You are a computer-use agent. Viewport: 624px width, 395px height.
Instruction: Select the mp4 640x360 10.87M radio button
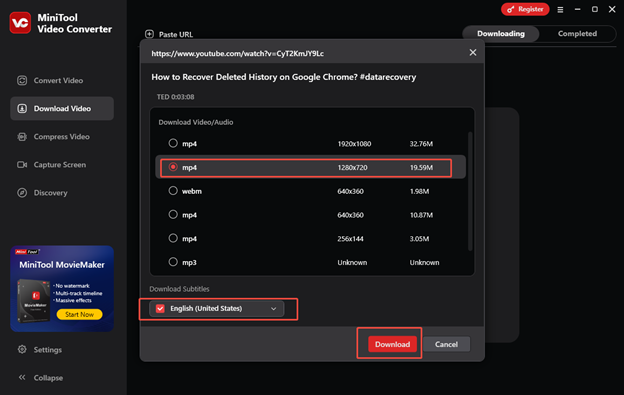pyautogui.click(x=173, y=214)
